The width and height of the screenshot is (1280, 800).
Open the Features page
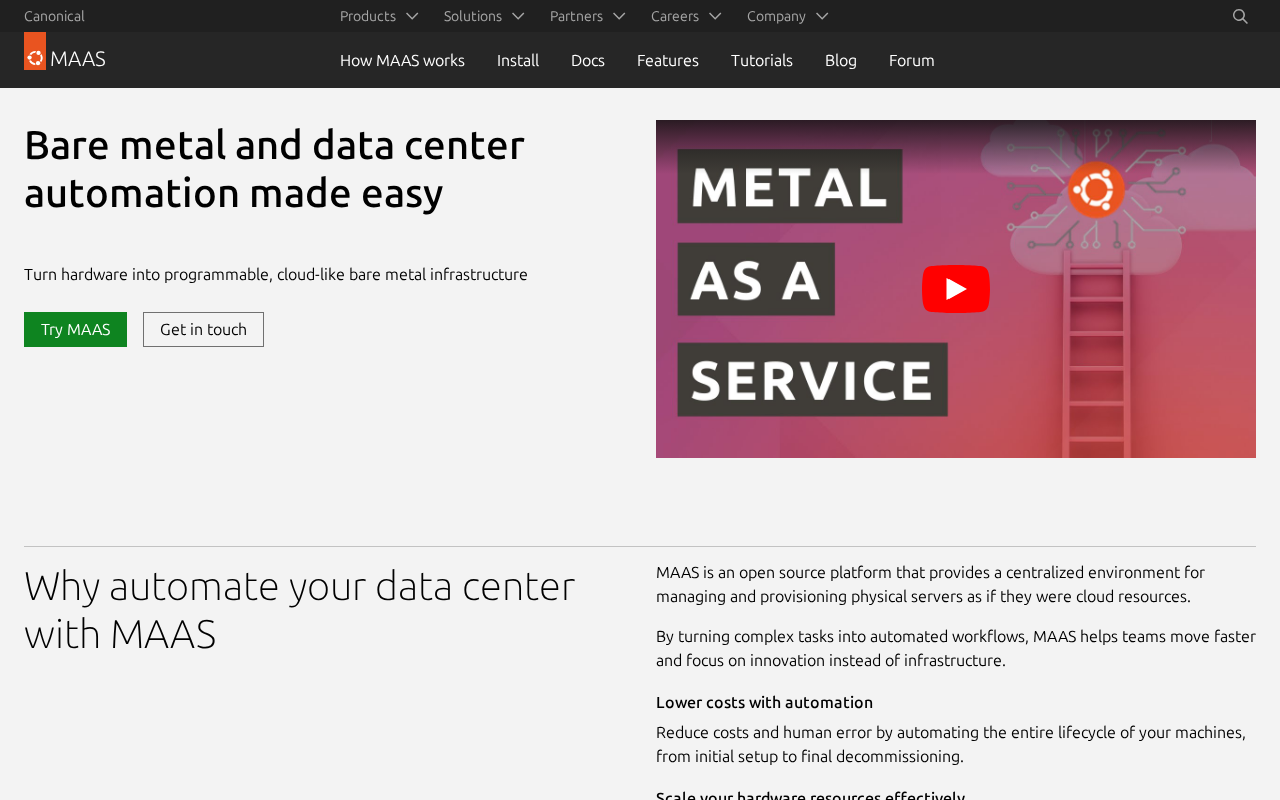pyautogui.click(x=668, y=60)
